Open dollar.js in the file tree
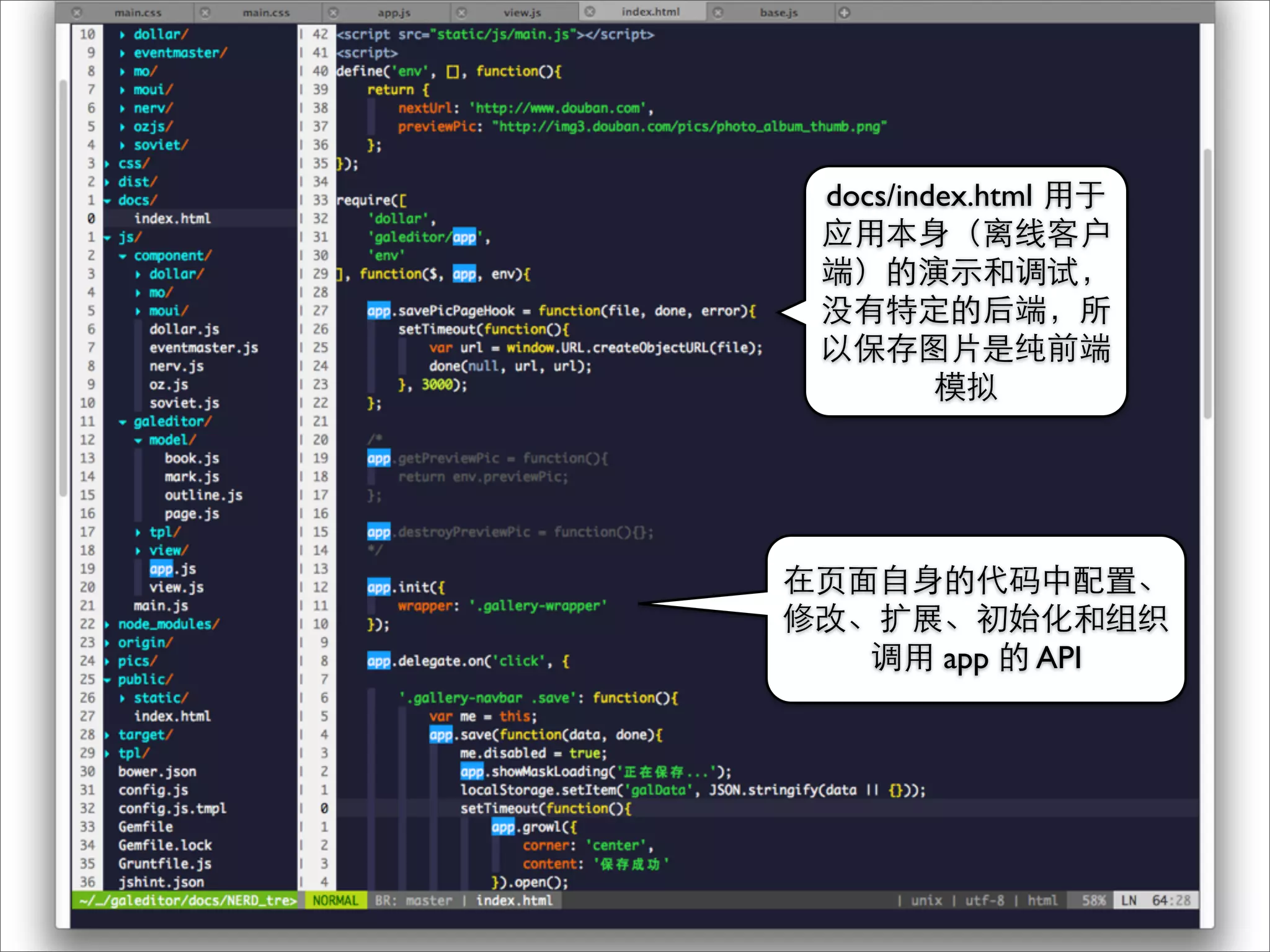The image size is (1270, 952). coord(184,329)
